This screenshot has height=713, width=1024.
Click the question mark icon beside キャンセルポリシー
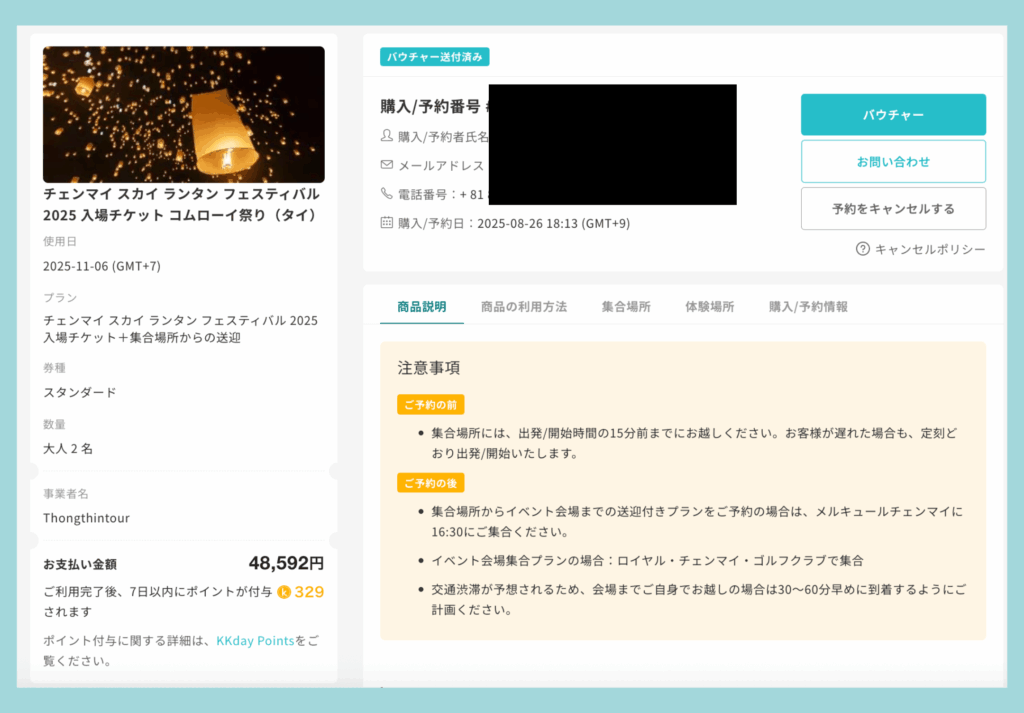coord(862,249)
